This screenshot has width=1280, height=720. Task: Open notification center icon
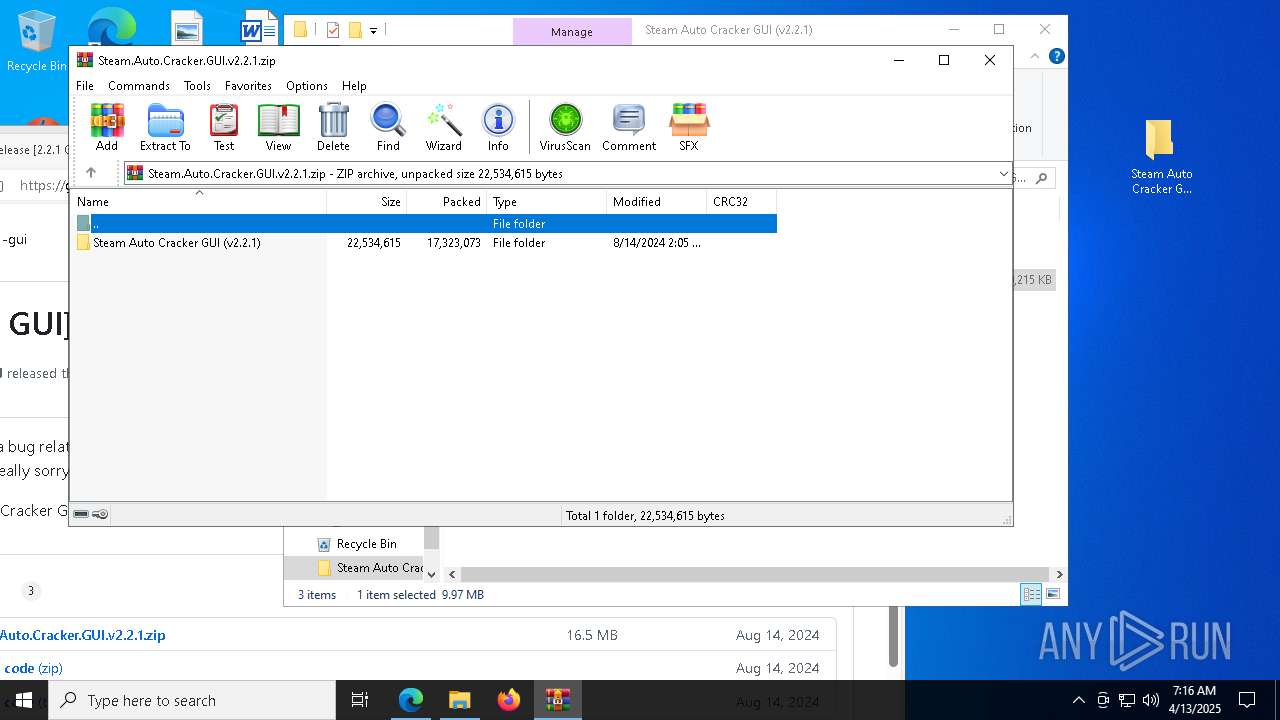[x=1247, y=700]
